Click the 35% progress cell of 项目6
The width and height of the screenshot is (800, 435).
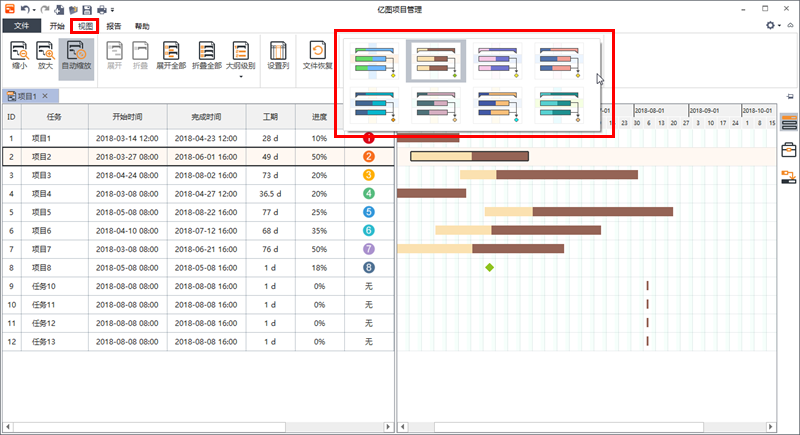(x=319, y=231)
